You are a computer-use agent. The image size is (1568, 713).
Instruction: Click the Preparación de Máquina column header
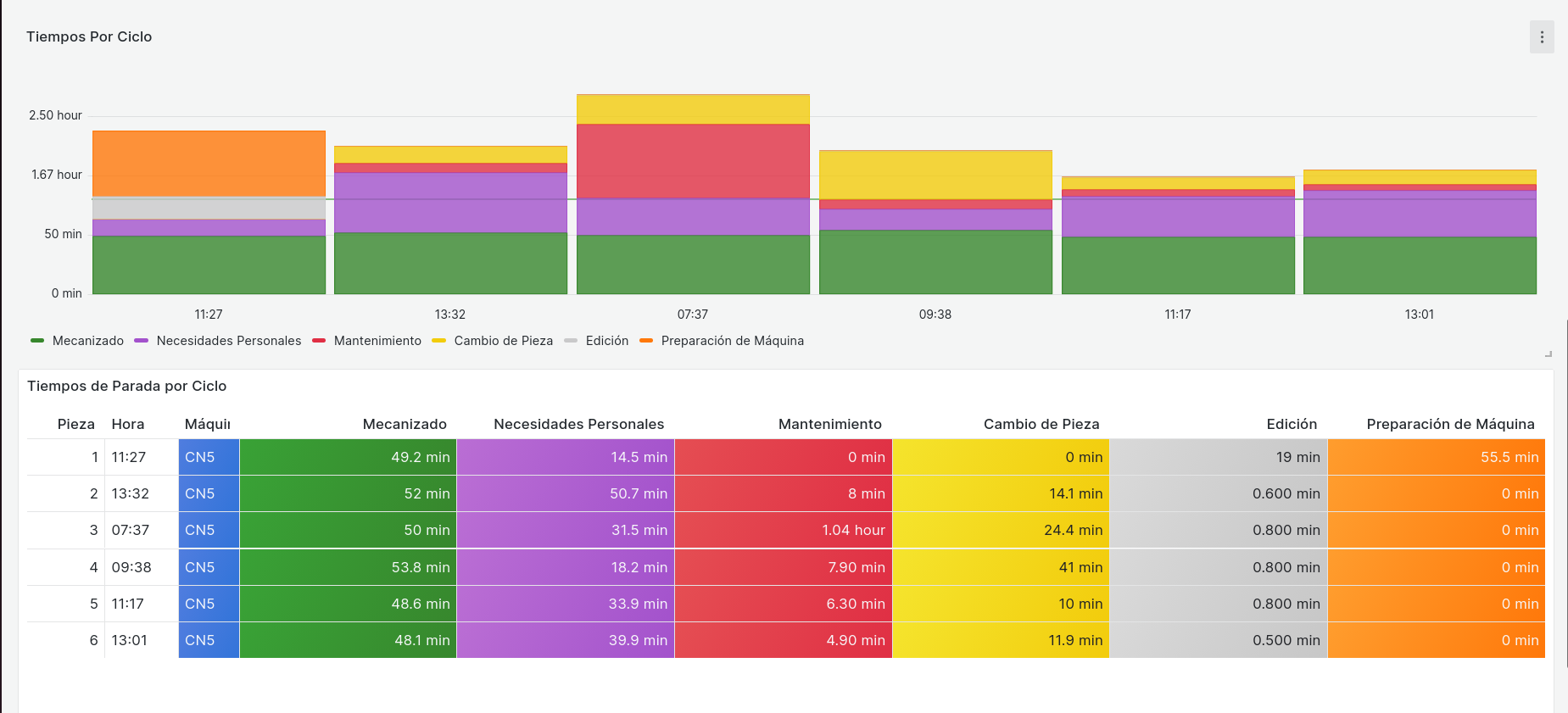1449,424
